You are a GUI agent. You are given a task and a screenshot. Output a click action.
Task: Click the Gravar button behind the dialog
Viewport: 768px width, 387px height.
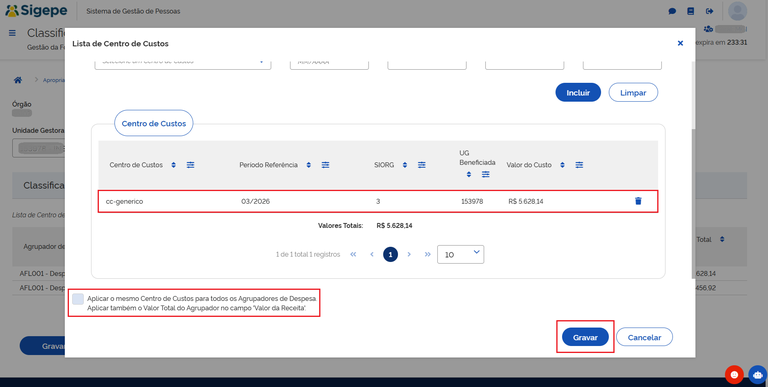pos(43,346)
